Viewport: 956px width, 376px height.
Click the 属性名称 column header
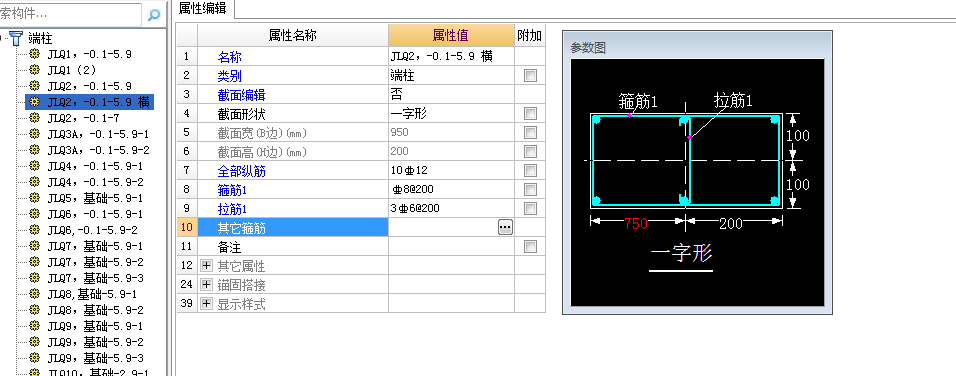tap(293, 35)
